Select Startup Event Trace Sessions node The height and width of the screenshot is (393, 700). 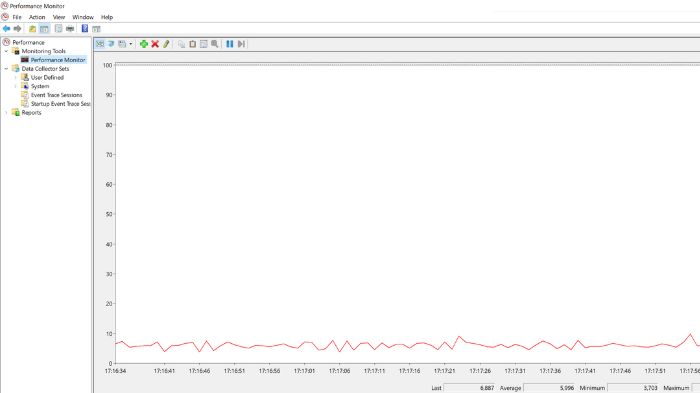[60, 104]
